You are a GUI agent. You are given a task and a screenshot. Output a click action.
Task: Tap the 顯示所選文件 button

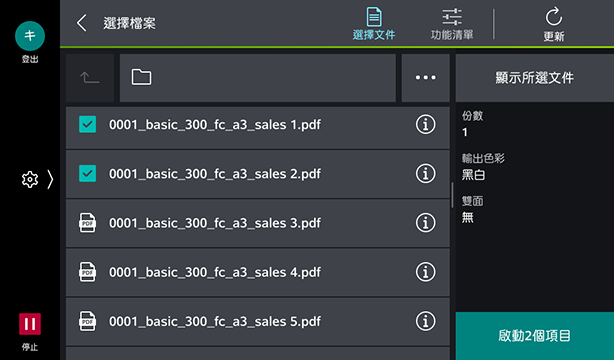tap(535, 78)
